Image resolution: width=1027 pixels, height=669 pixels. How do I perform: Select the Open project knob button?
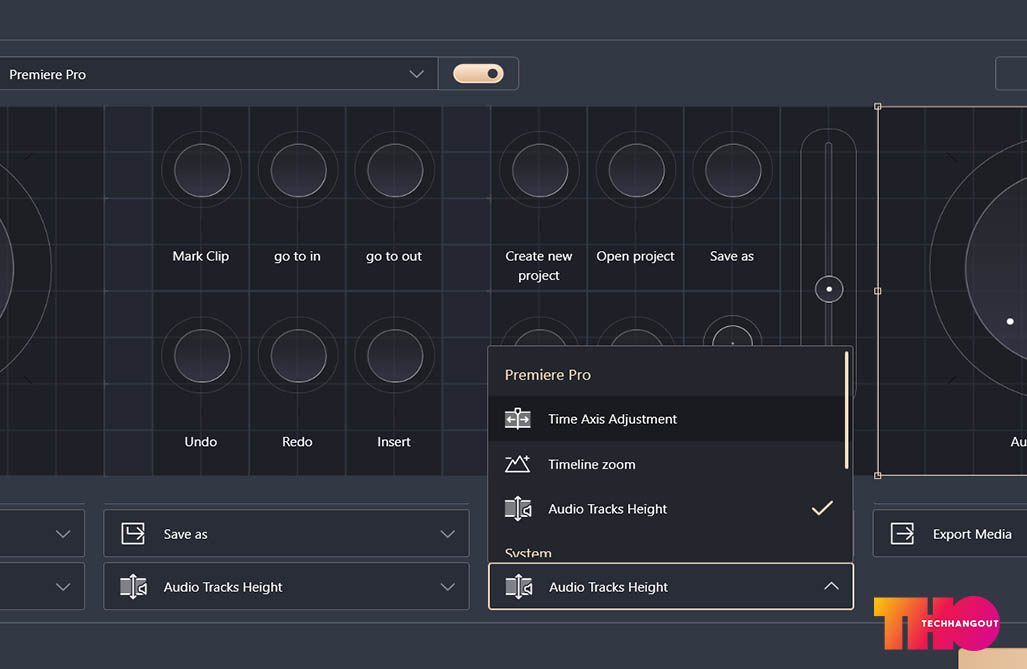(637, 170)
